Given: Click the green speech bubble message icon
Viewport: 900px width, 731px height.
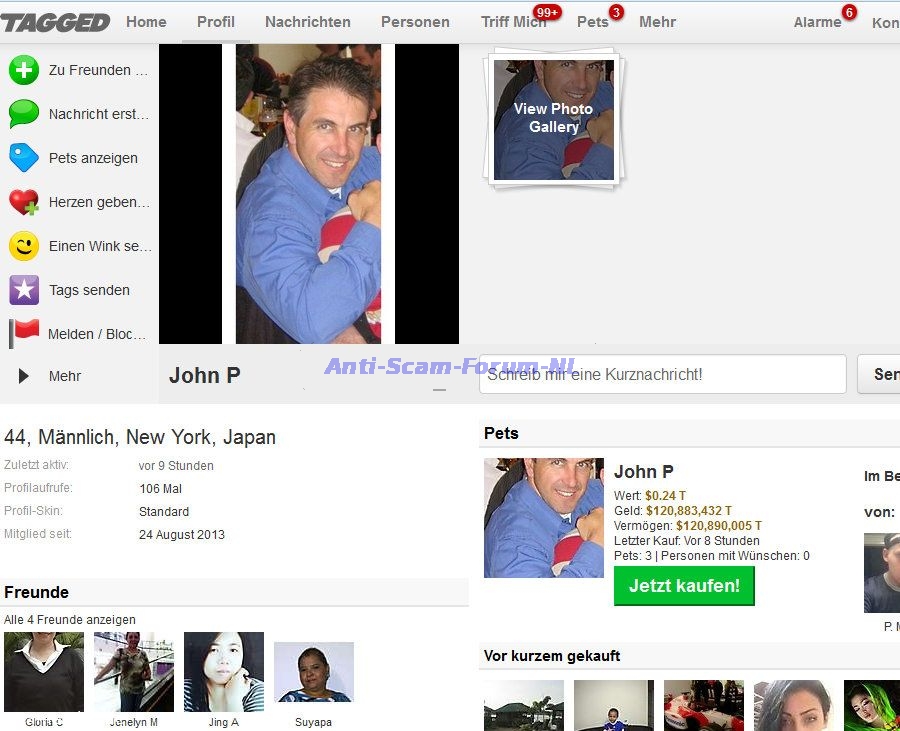Looking at the screenshot, I should click(24, 114).
